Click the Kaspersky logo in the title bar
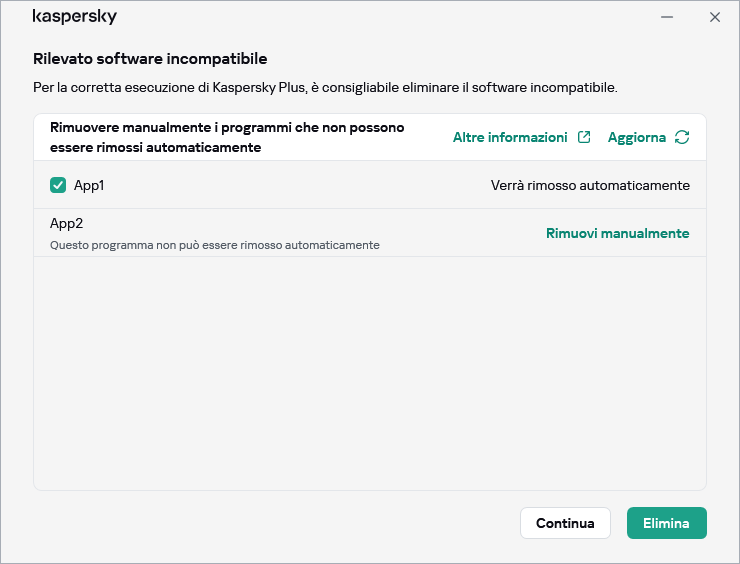This screenshot has width=740, height=564. [x=75, y=17]
